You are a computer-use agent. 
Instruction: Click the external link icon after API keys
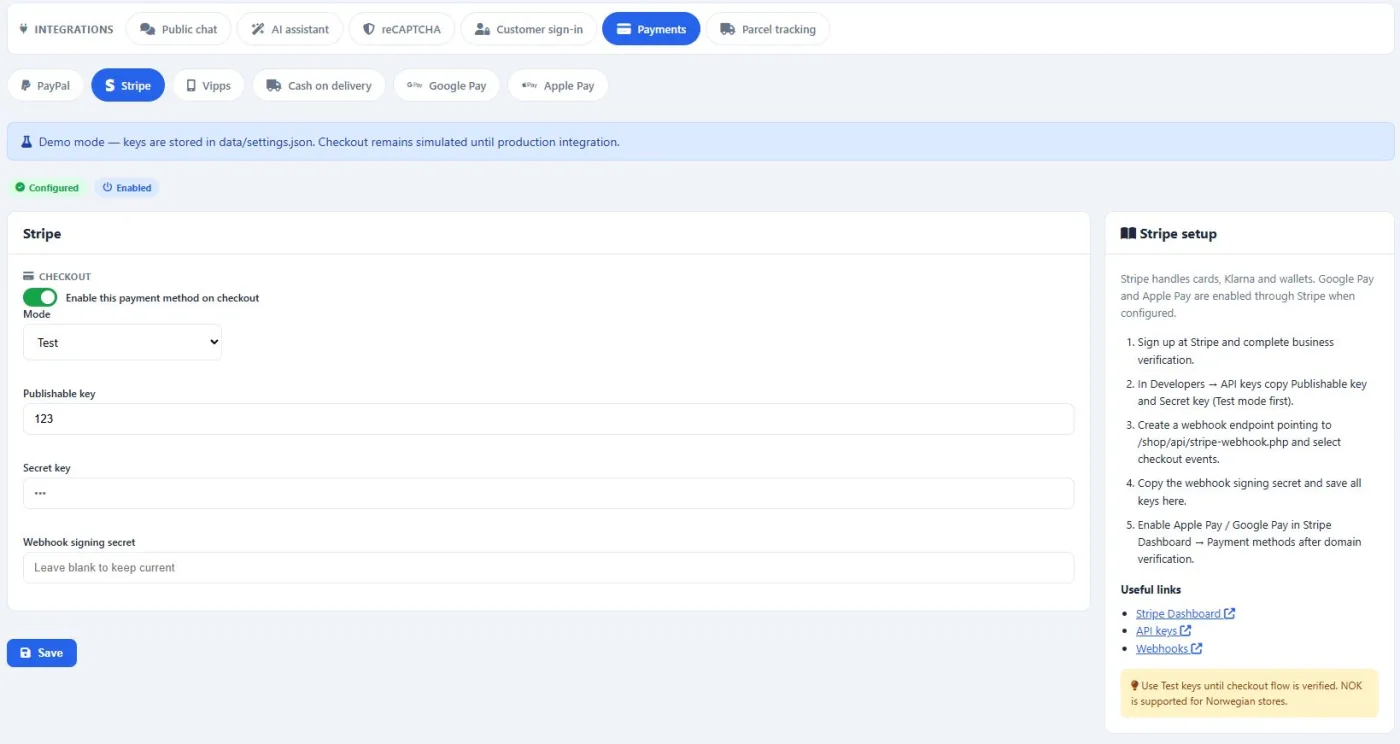coord(1186,631)
